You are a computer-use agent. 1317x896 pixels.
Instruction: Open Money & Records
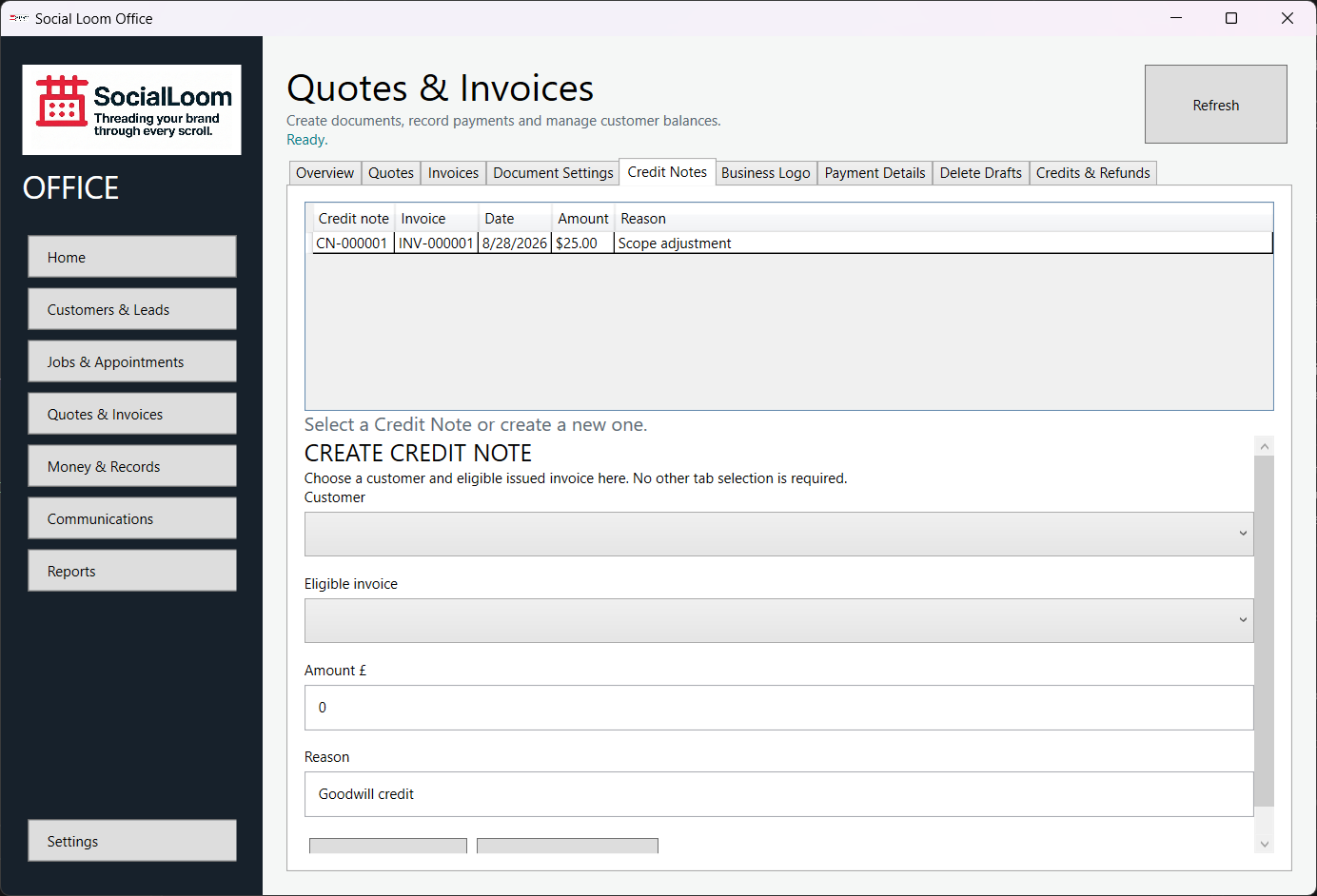click(x=132, y=466)
